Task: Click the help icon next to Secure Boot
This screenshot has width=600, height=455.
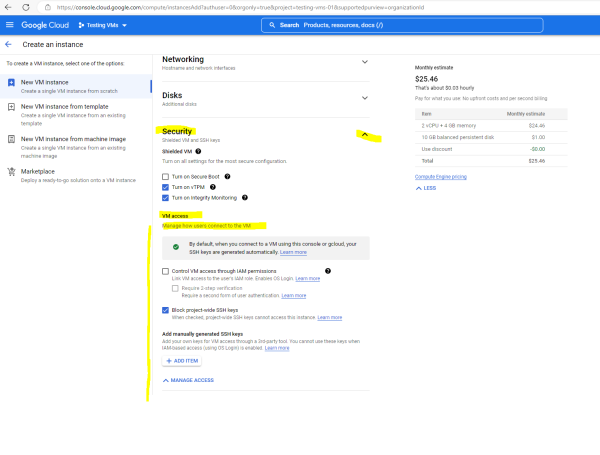Action: 227,176
